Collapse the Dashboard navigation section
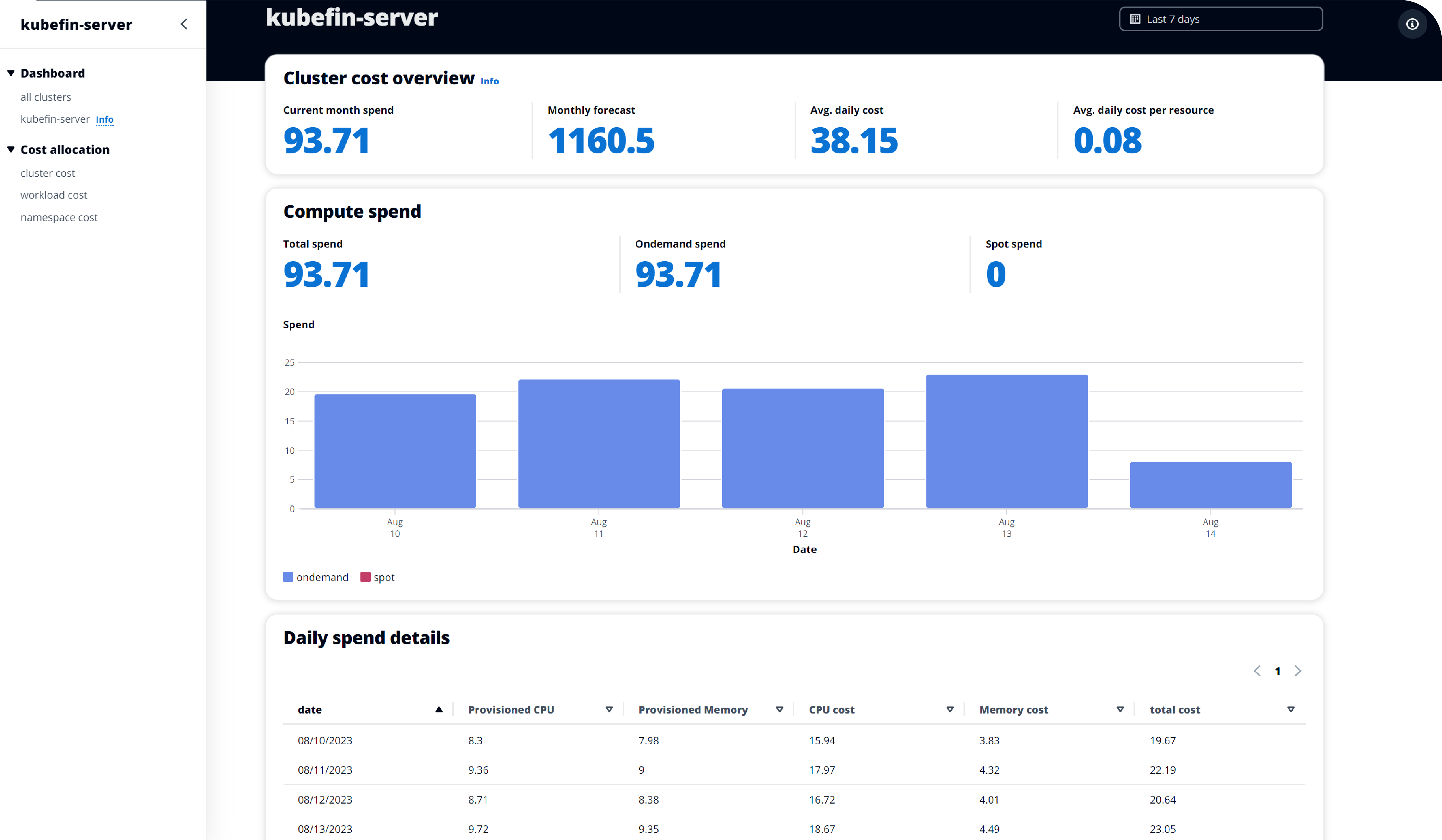1442x840 pixels. (11, 73)
